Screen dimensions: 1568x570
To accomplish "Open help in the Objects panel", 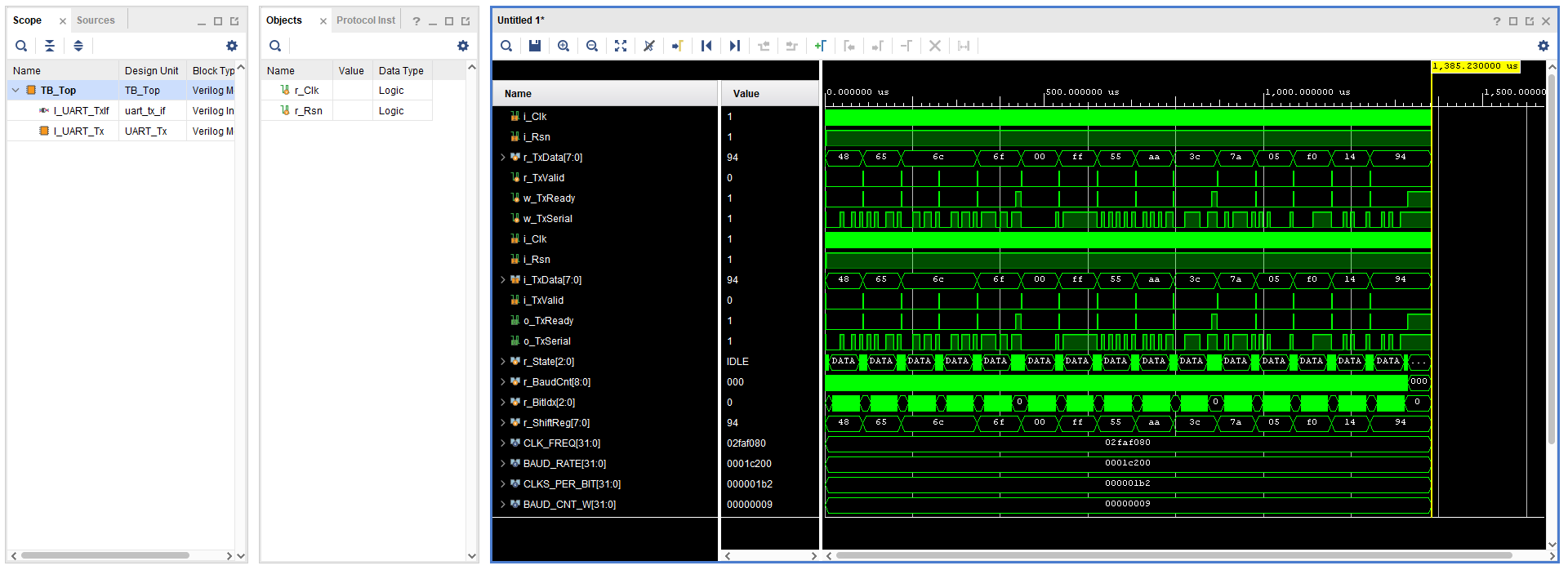I will [416, 21].
